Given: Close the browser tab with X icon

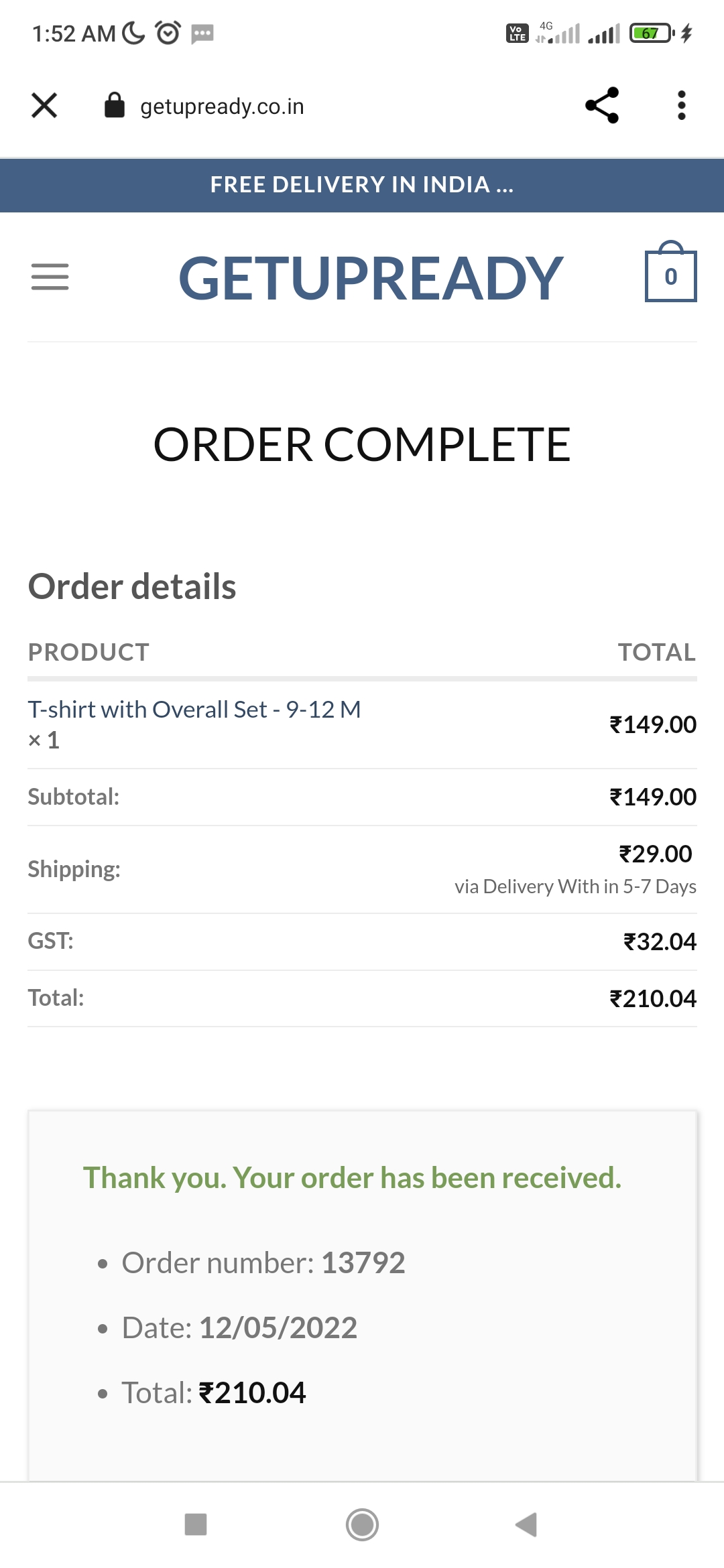Looking at the screenshot, I should 44,105.
